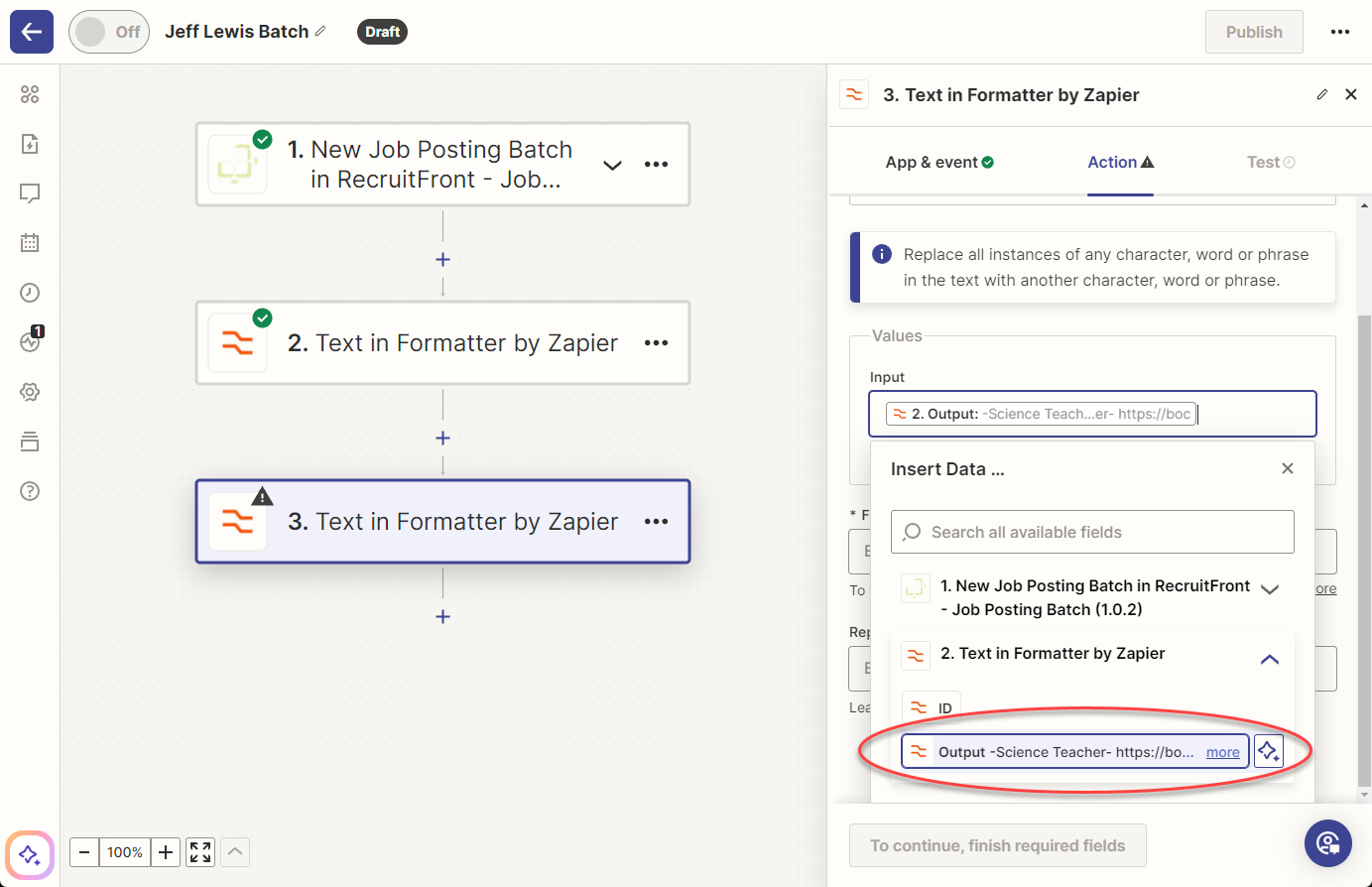
Task: Click the Draft status badge
Action: [382, 32]
